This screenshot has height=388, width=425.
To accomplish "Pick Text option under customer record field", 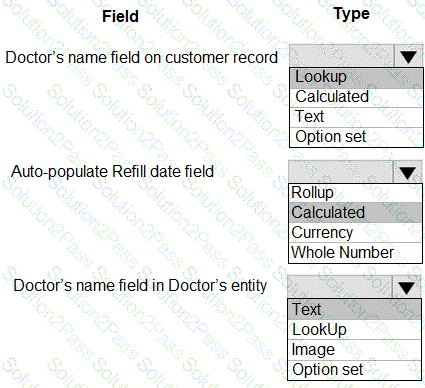I will coord(356,117).
